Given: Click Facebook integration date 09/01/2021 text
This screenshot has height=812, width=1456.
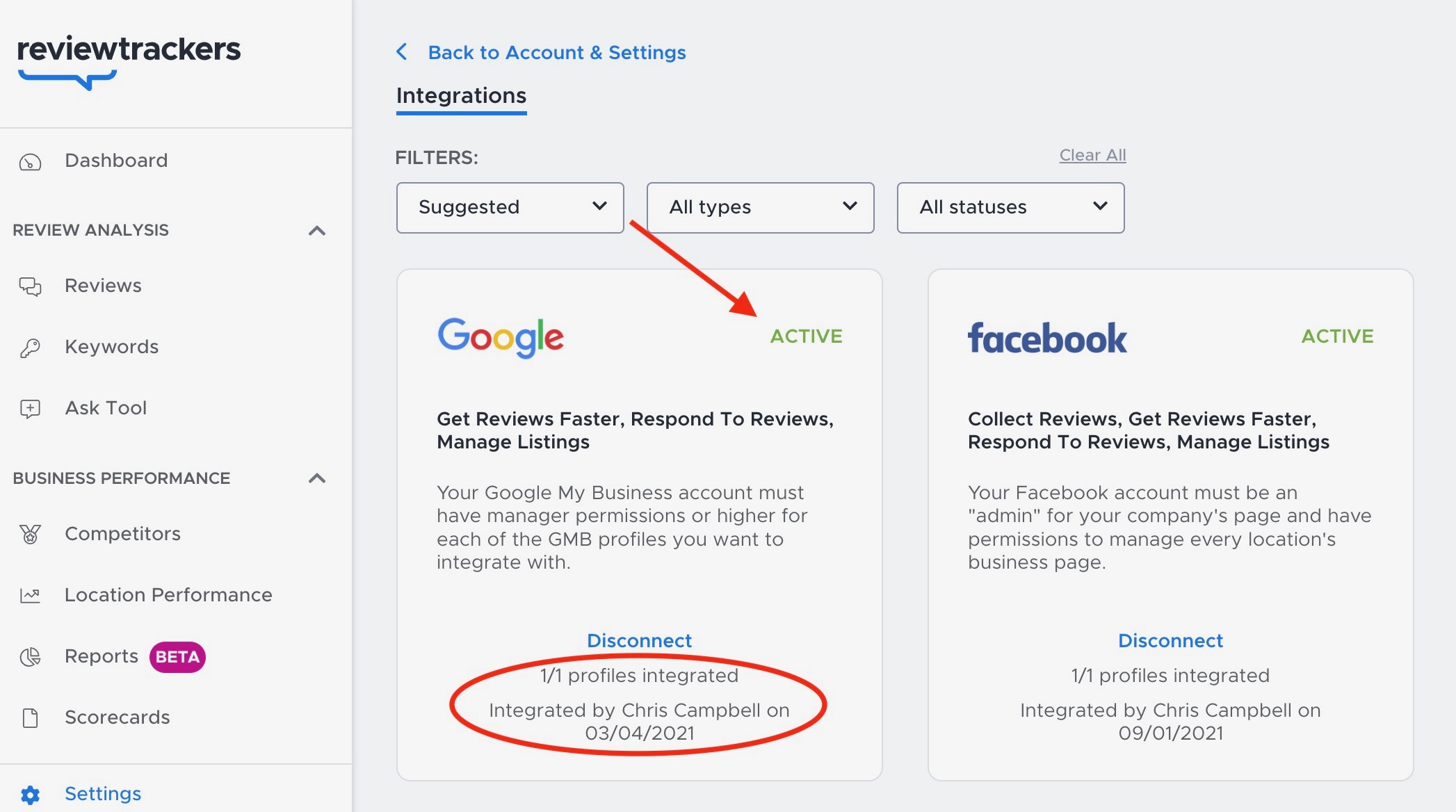Looking at the screenshot, I should tap(1170, 733).
